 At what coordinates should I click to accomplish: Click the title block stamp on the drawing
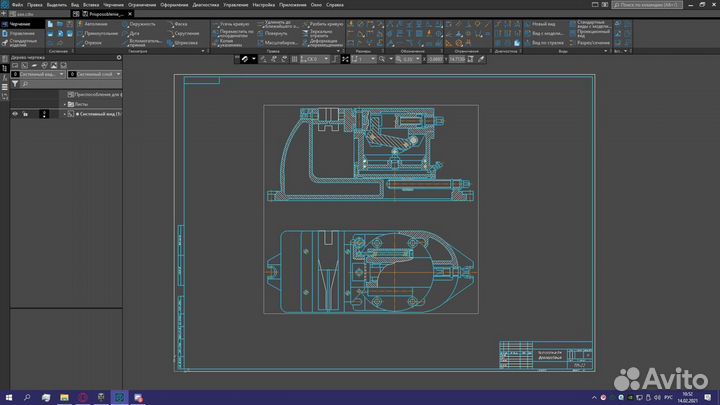pos(546,355)
